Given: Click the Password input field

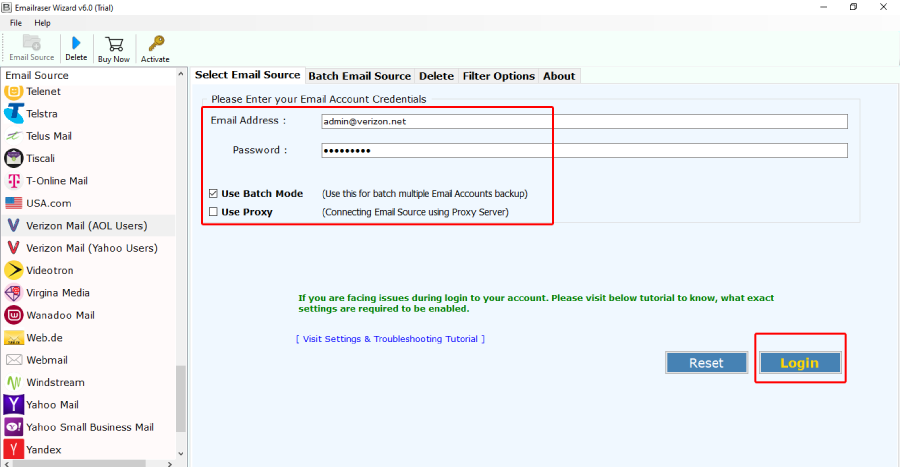Looking at the screenshot, I should 584,150.
